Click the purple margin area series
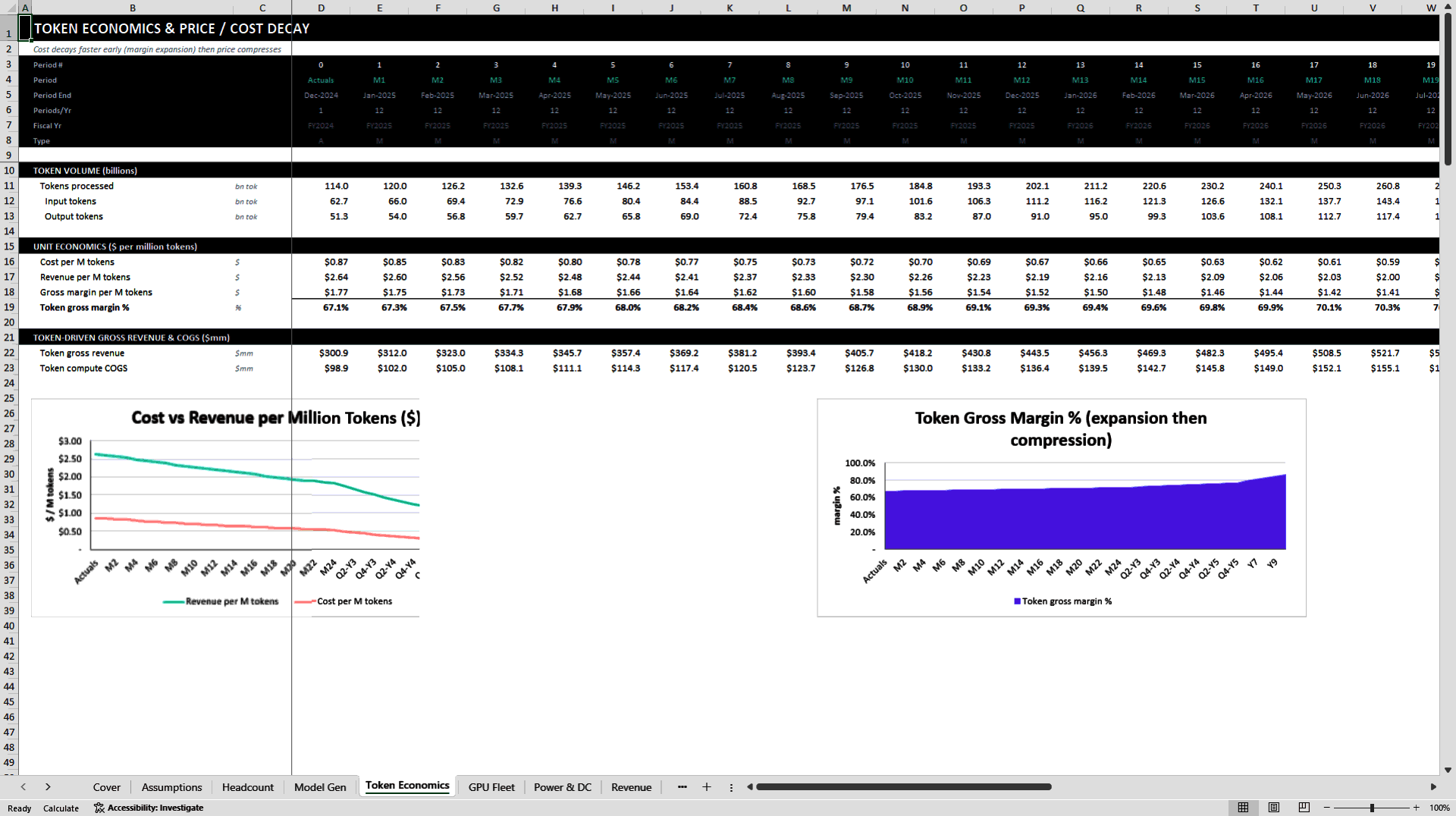The height and width of the screenshot is (816, 1456). point(1084,519)
